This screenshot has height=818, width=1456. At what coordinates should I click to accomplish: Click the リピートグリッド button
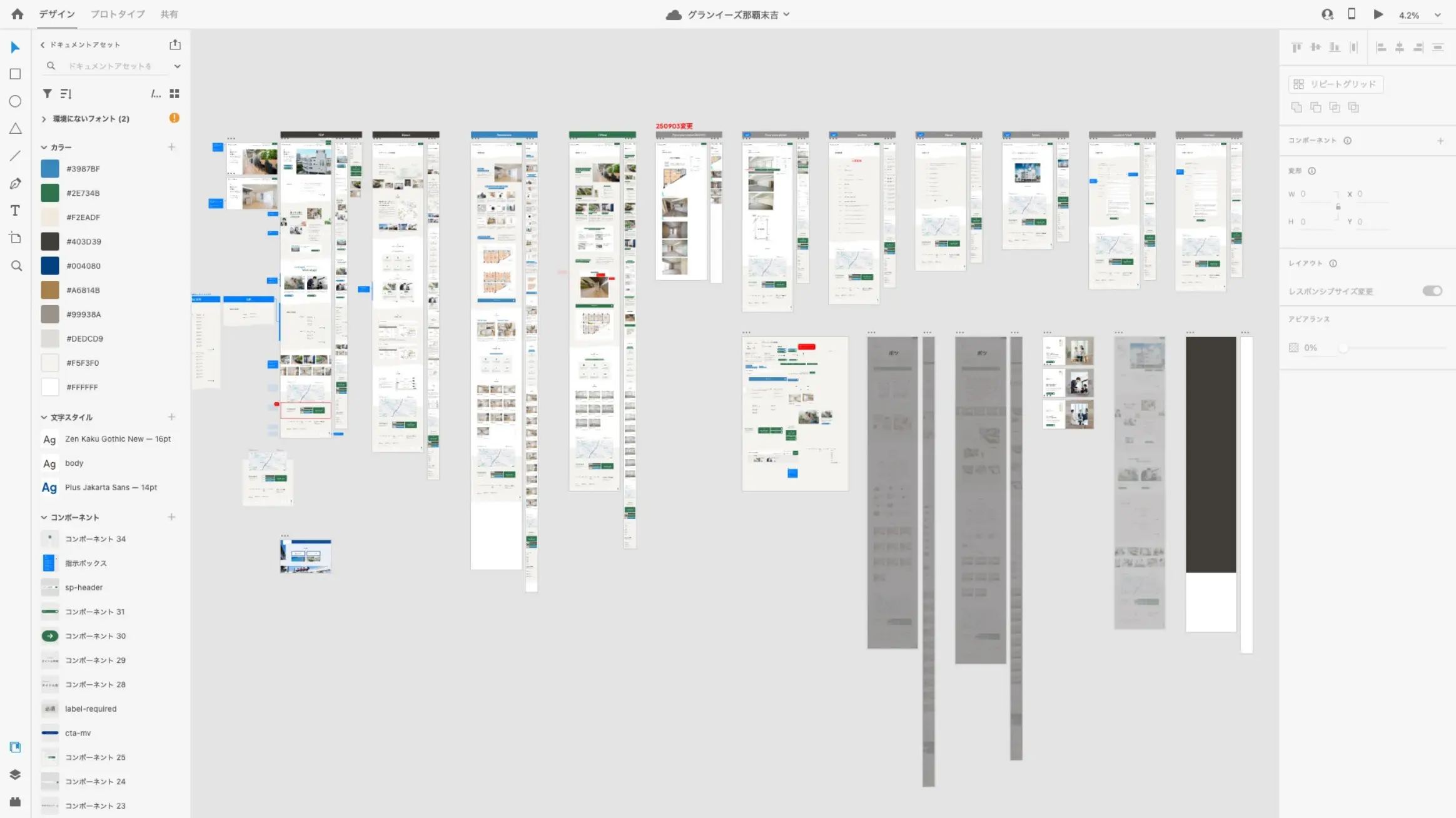click(1335, 84)
